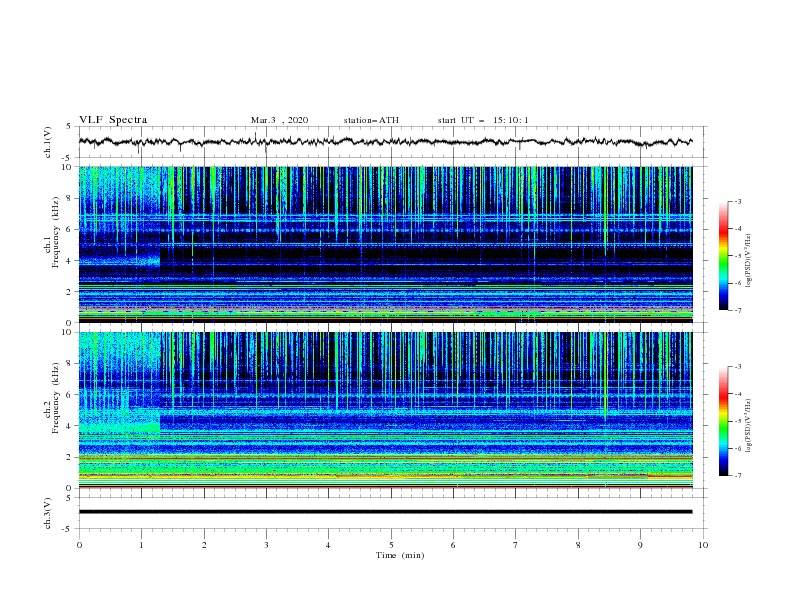The width and height of the screenshot is (792, 612).
Task: Click the "10" kHz tick of the ch.1 spectrogram
Action: point(68,167)
